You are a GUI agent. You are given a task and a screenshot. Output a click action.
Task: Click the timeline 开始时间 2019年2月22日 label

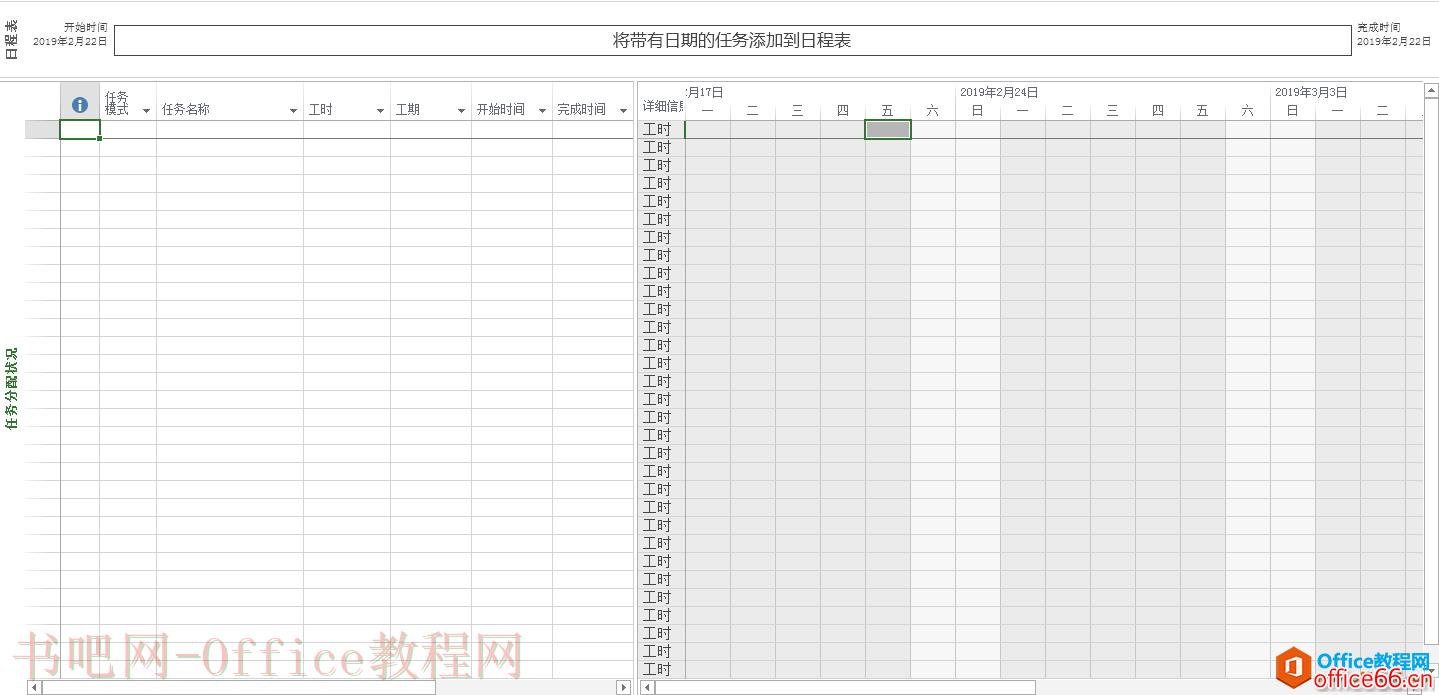coord(70,34)
